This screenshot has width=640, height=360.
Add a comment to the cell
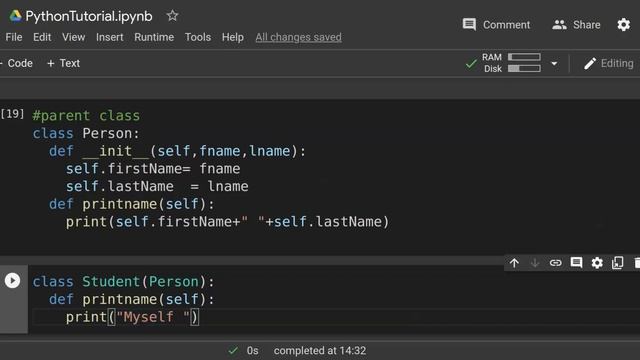(576, 262)
